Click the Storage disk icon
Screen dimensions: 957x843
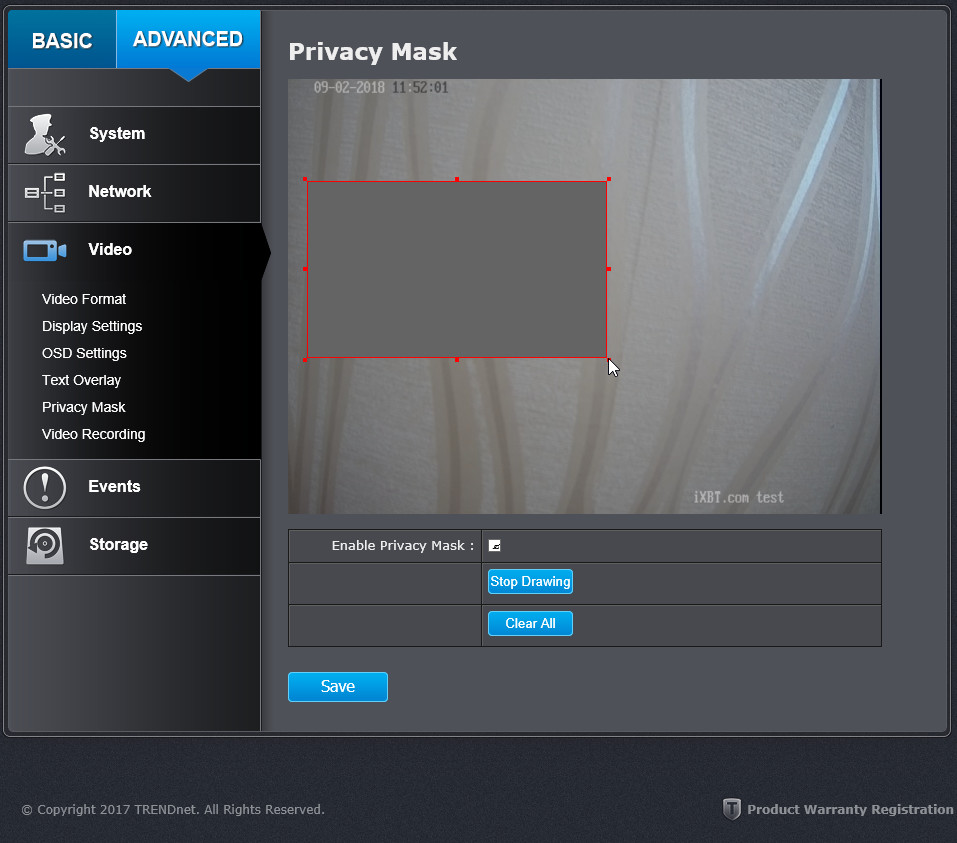tap(45, 545)
